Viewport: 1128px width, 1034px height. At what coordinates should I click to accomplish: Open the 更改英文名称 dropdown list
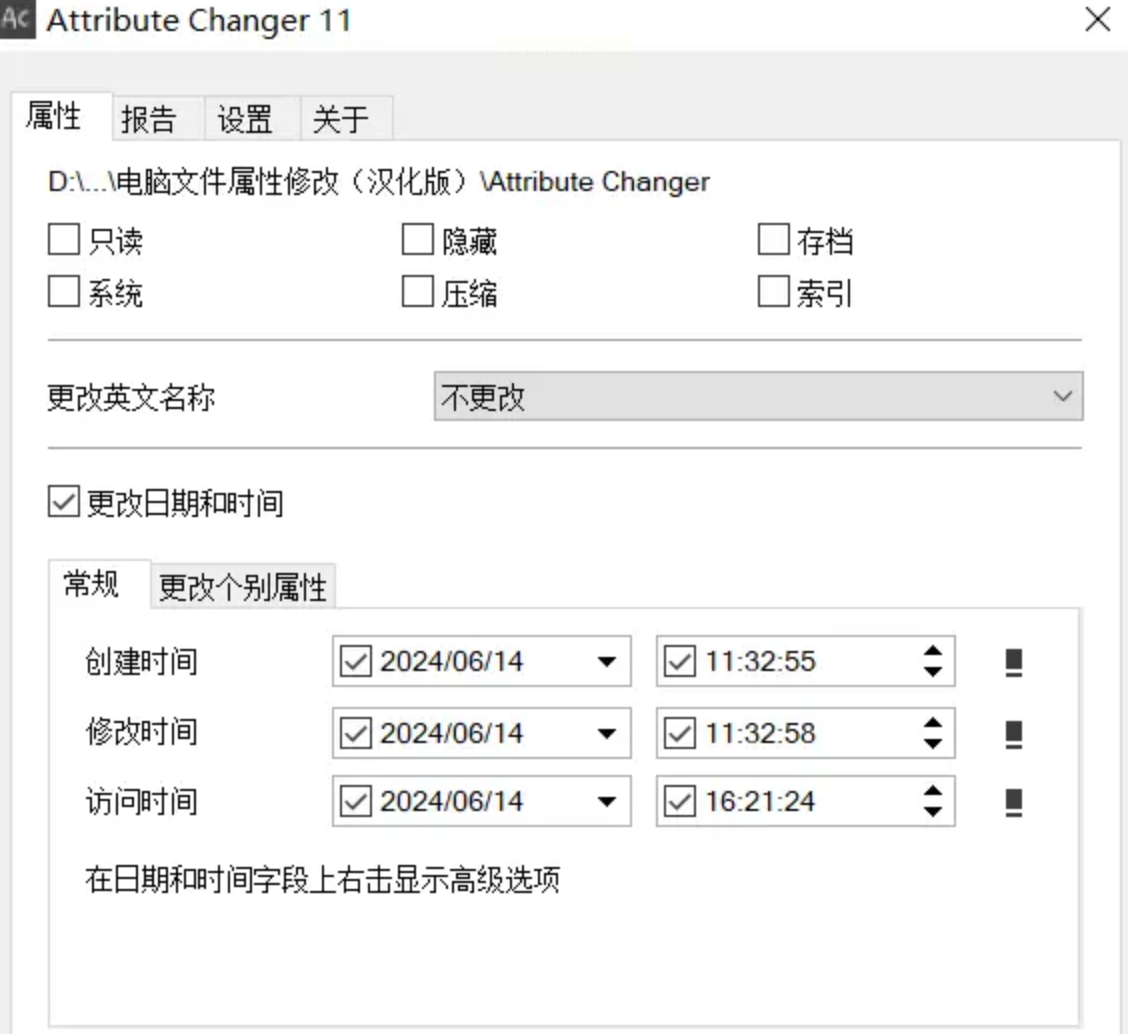pos(1062,398)
